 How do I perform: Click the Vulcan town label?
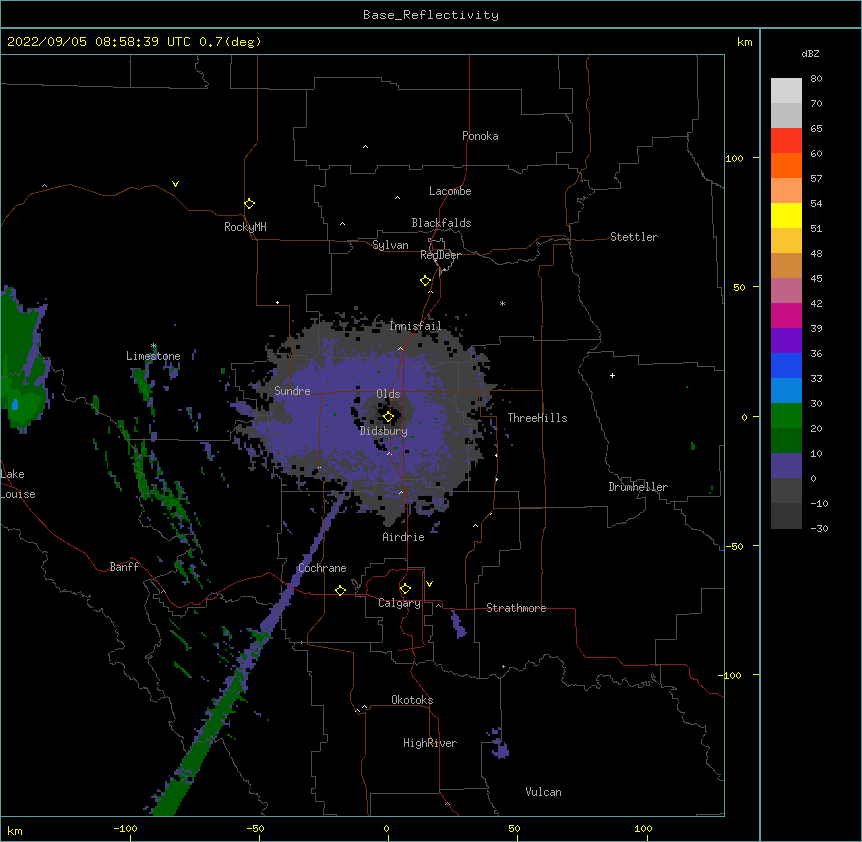(543, 792)
